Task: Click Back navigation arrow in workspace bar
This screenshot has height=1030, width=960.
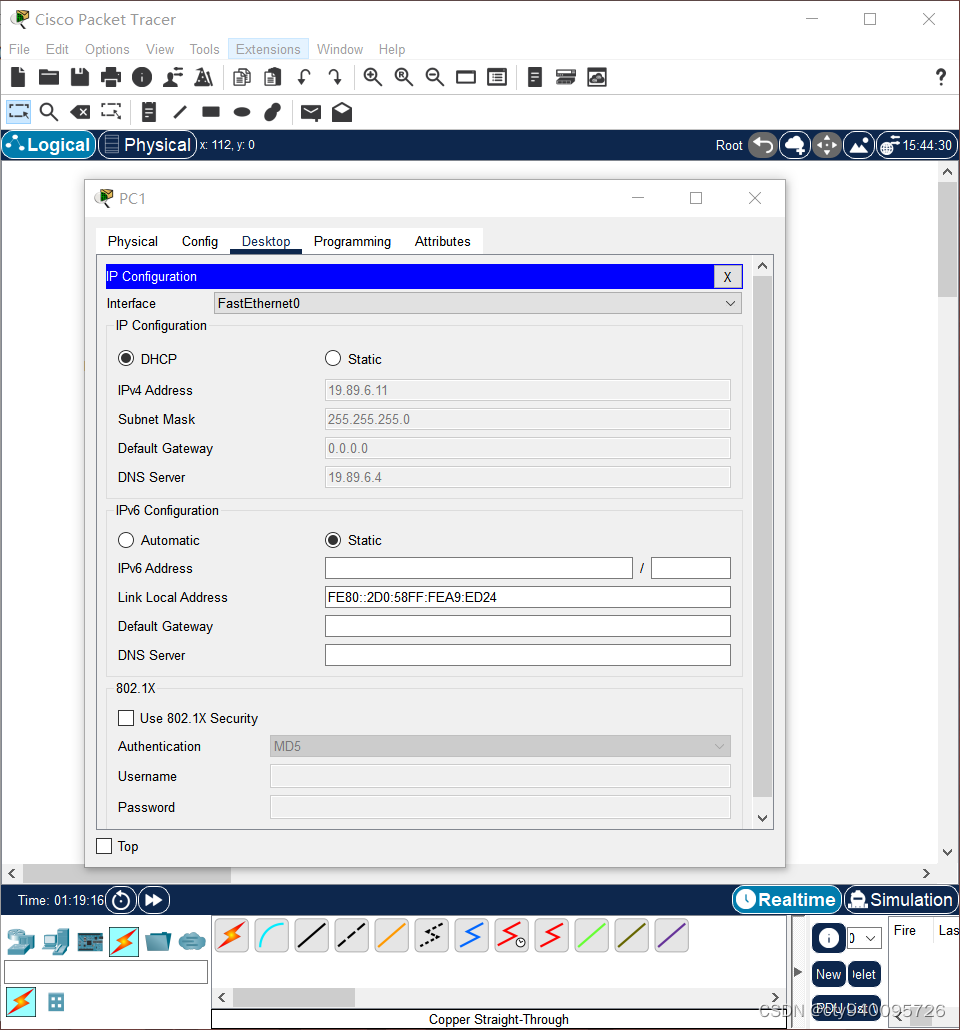Action: [763, 145]
